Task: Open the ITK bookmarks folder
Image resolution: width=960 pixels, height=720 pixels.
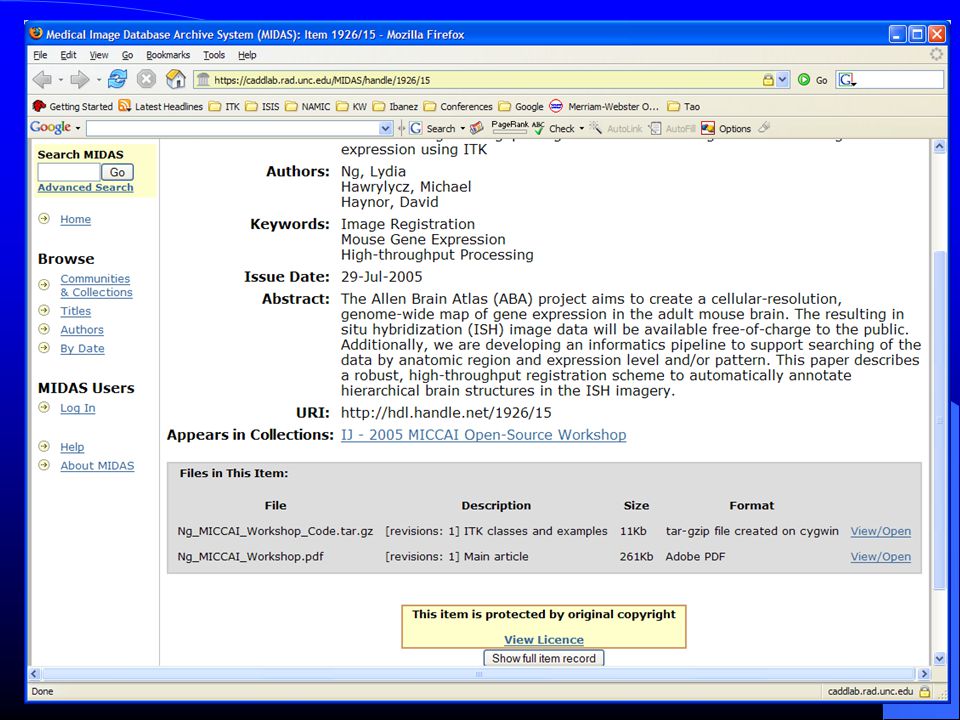Action: (x=224, y=107)
